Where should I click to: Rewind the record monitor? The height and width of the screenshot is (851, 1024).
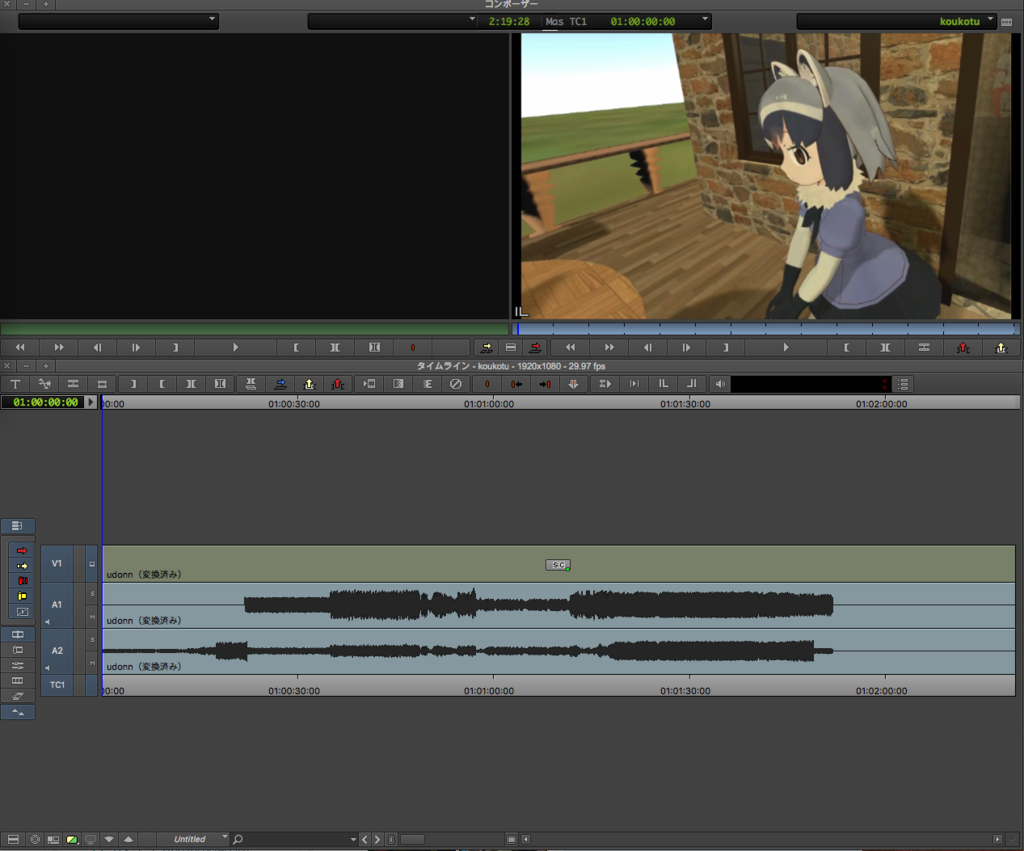click(x=570, y=347)
